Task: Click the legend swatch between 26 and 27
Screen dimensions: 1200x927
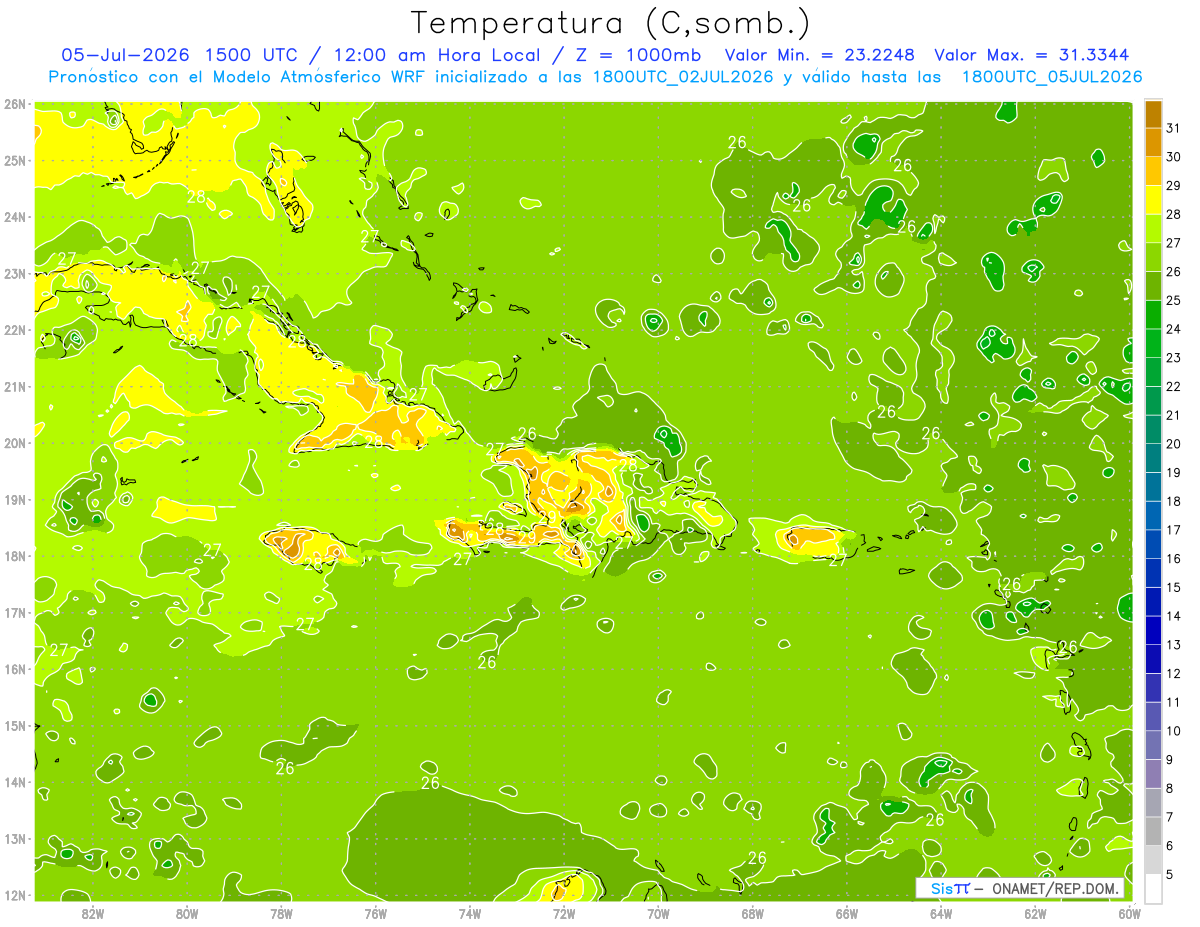Action: coord(1153,258)
